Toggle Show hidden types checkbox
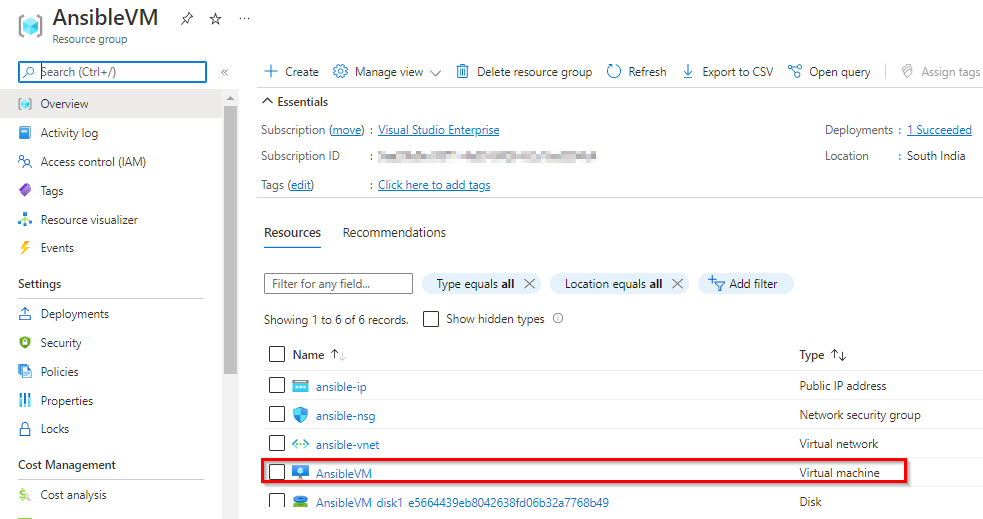983x519 pixels. point(431,319)
